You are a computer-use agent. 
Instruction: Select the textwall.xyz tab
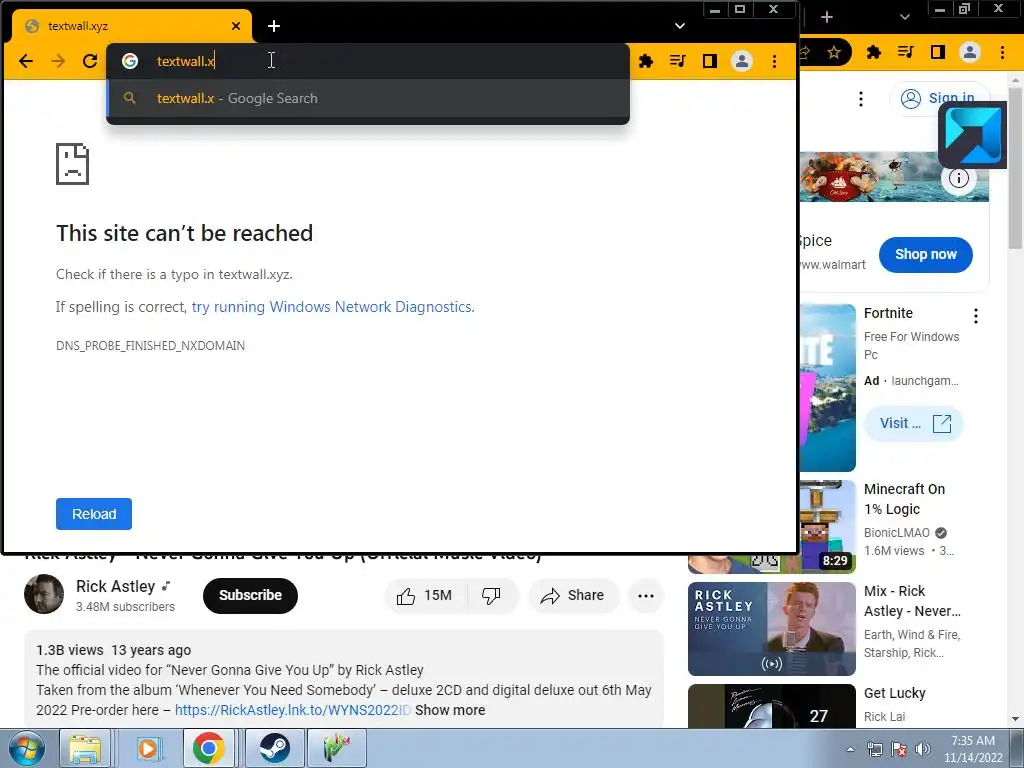[x=131, y=26]
